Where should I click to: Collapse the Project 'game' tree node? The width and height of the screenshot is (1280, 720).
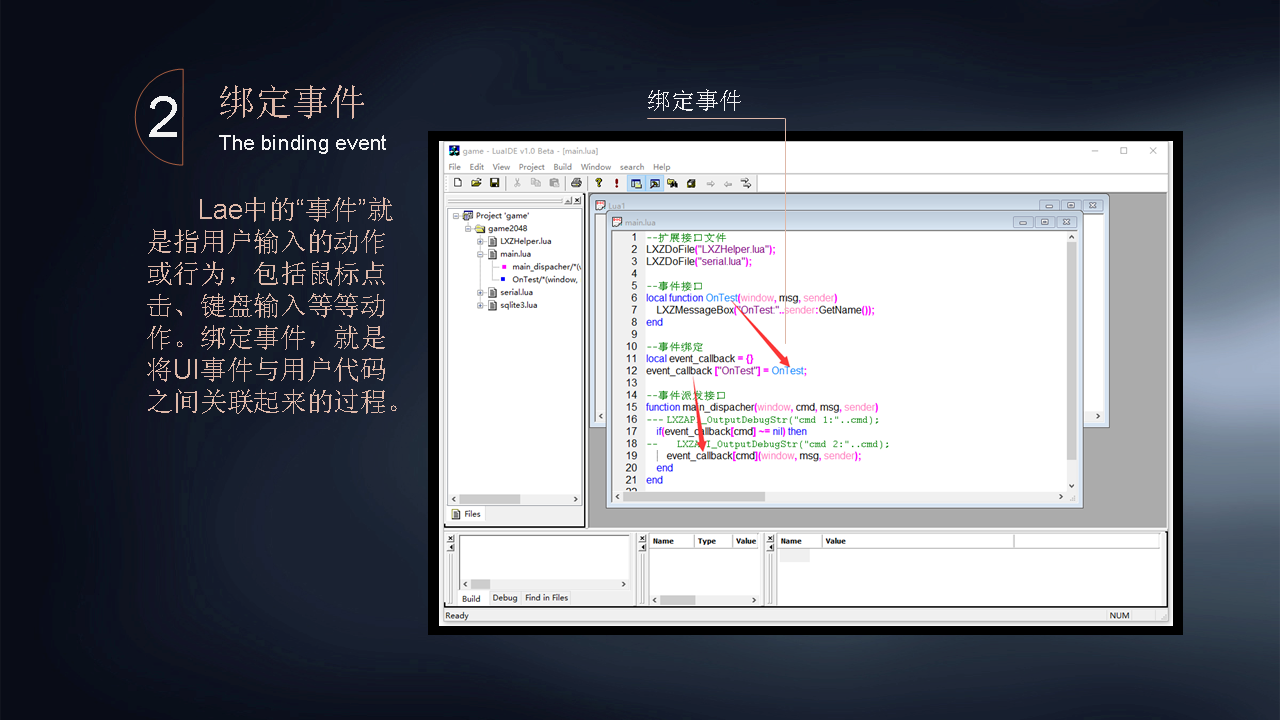tap(456, 215)
